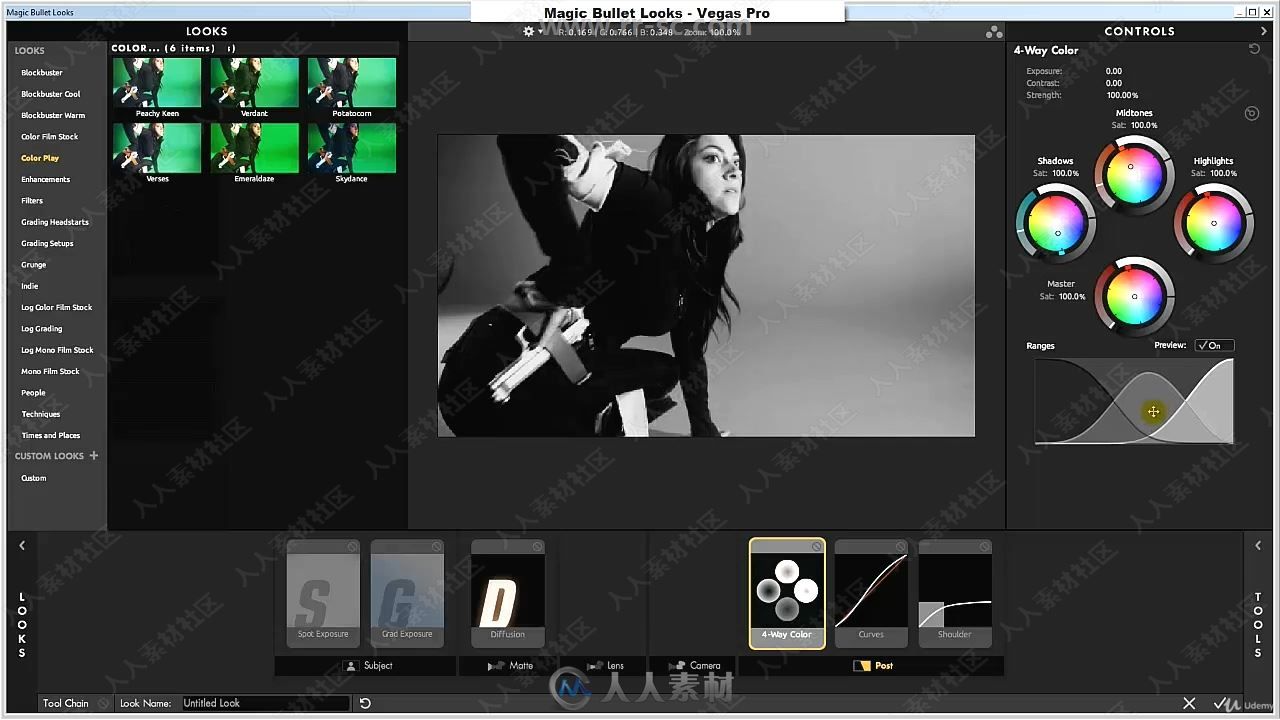Open the Indie looks category
Viewport: 1280px width, 720px height.
(x=30, y=286)
